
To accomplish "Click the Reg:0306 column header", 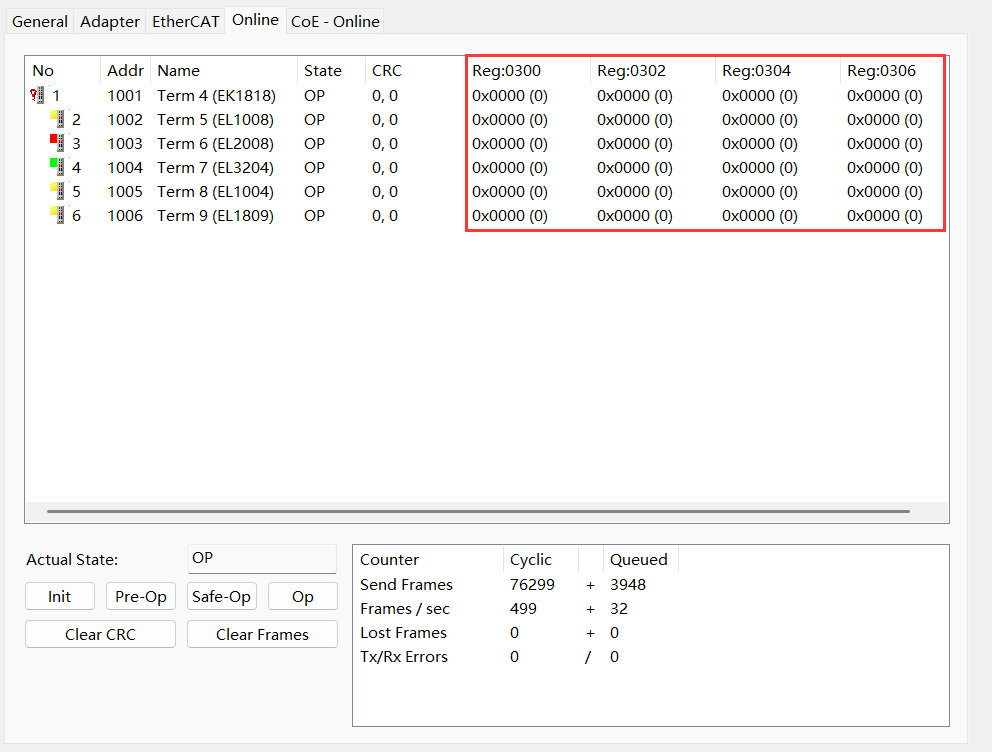I will (x=893, y=71).
